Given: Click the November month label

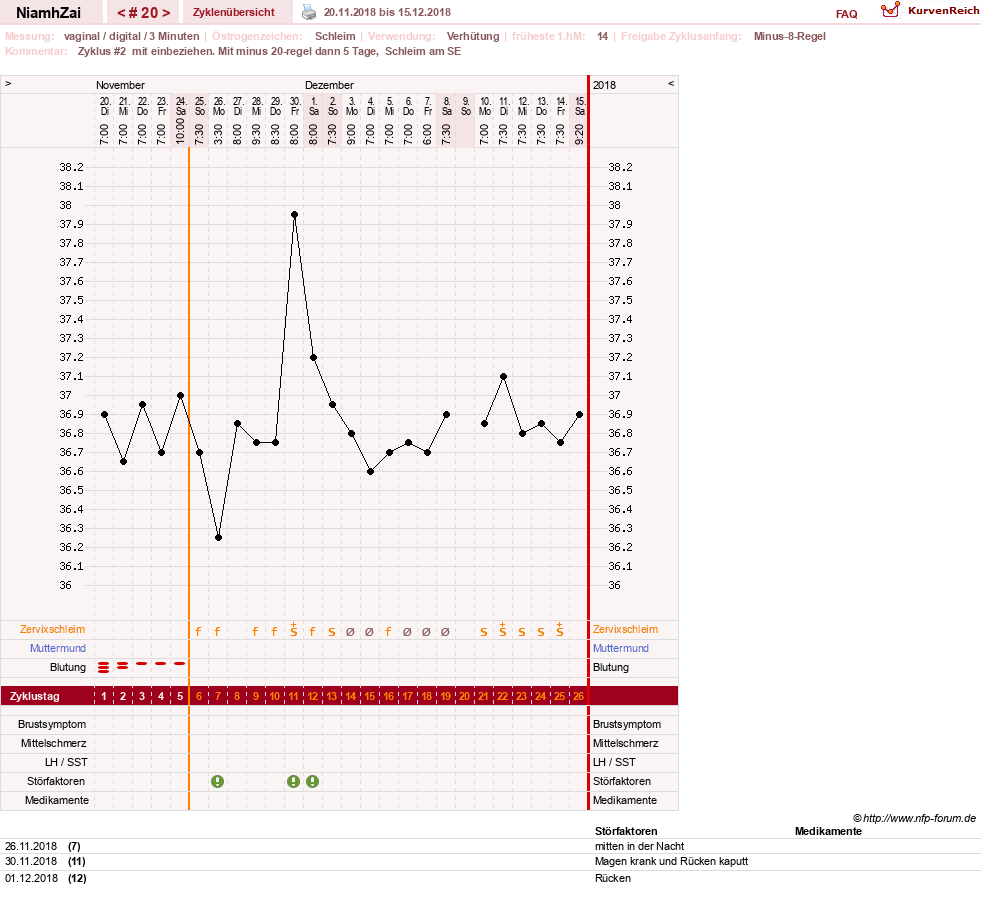Looking at the screenshot, I should 120,85.
